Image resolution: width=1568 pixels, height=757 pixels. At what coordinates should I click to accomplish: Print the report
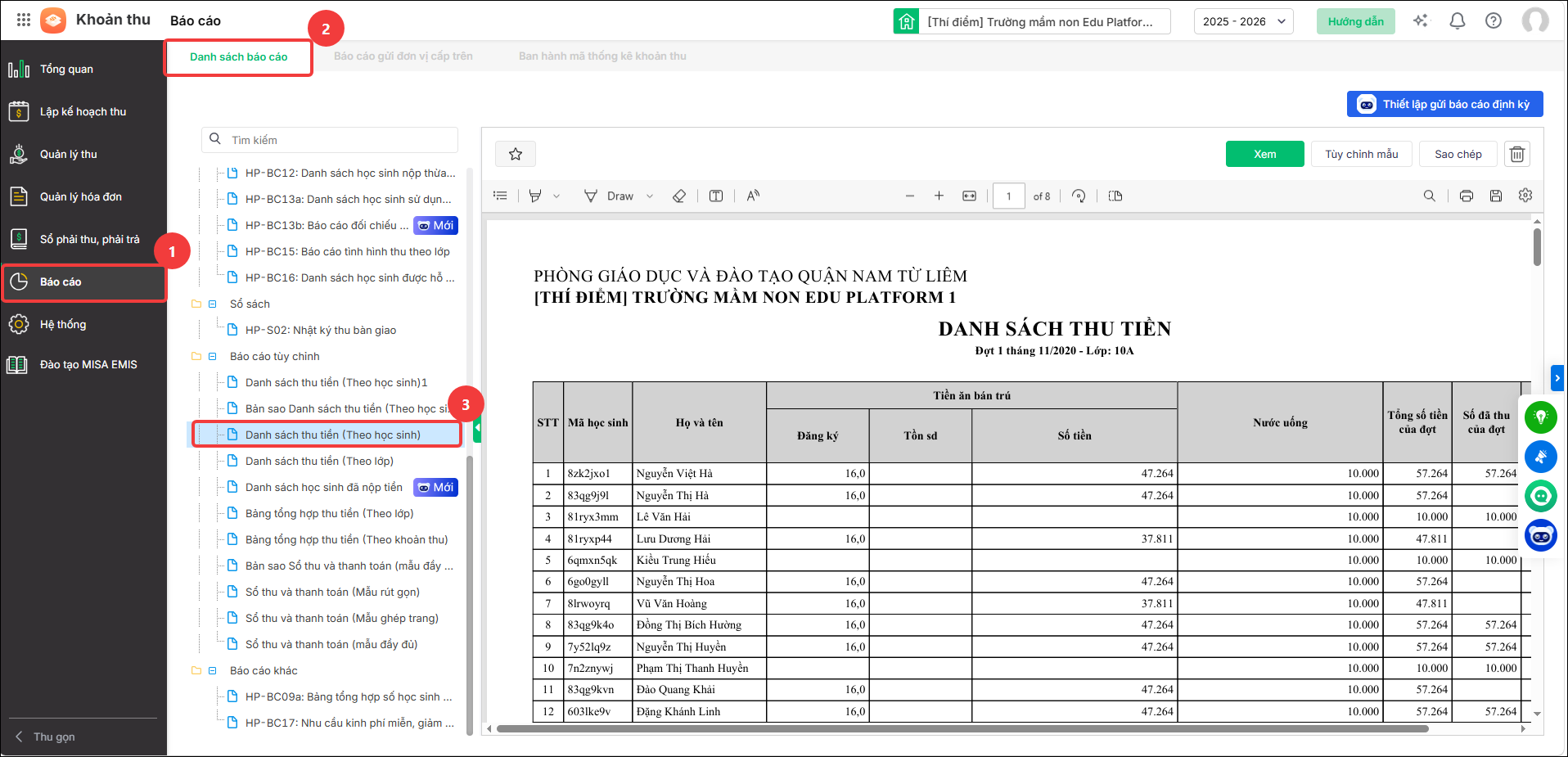coord(1467,196)
